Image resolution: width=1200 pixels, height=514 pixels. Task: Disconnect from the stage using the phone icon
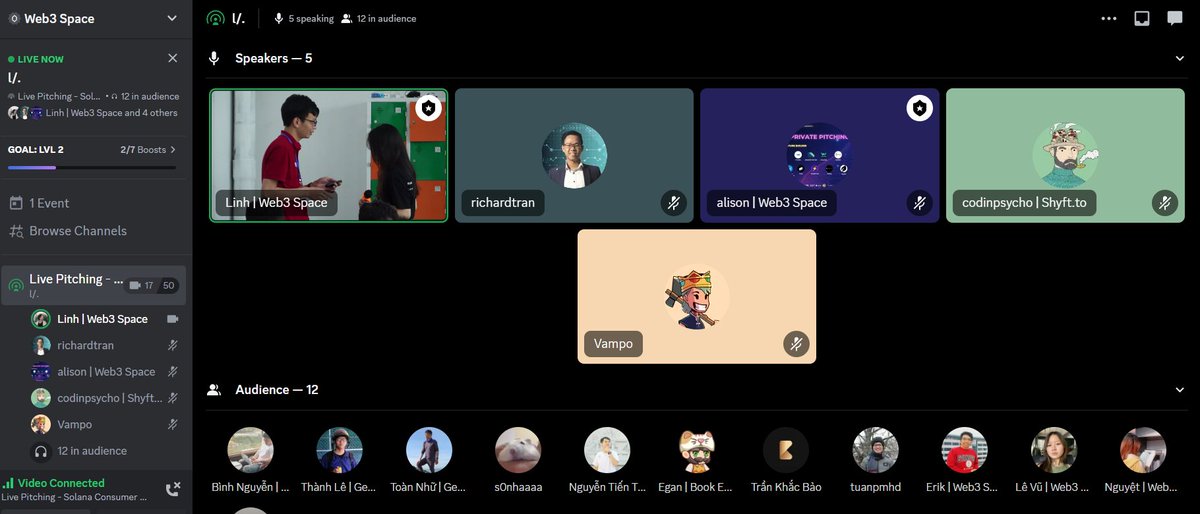[172, 489]
